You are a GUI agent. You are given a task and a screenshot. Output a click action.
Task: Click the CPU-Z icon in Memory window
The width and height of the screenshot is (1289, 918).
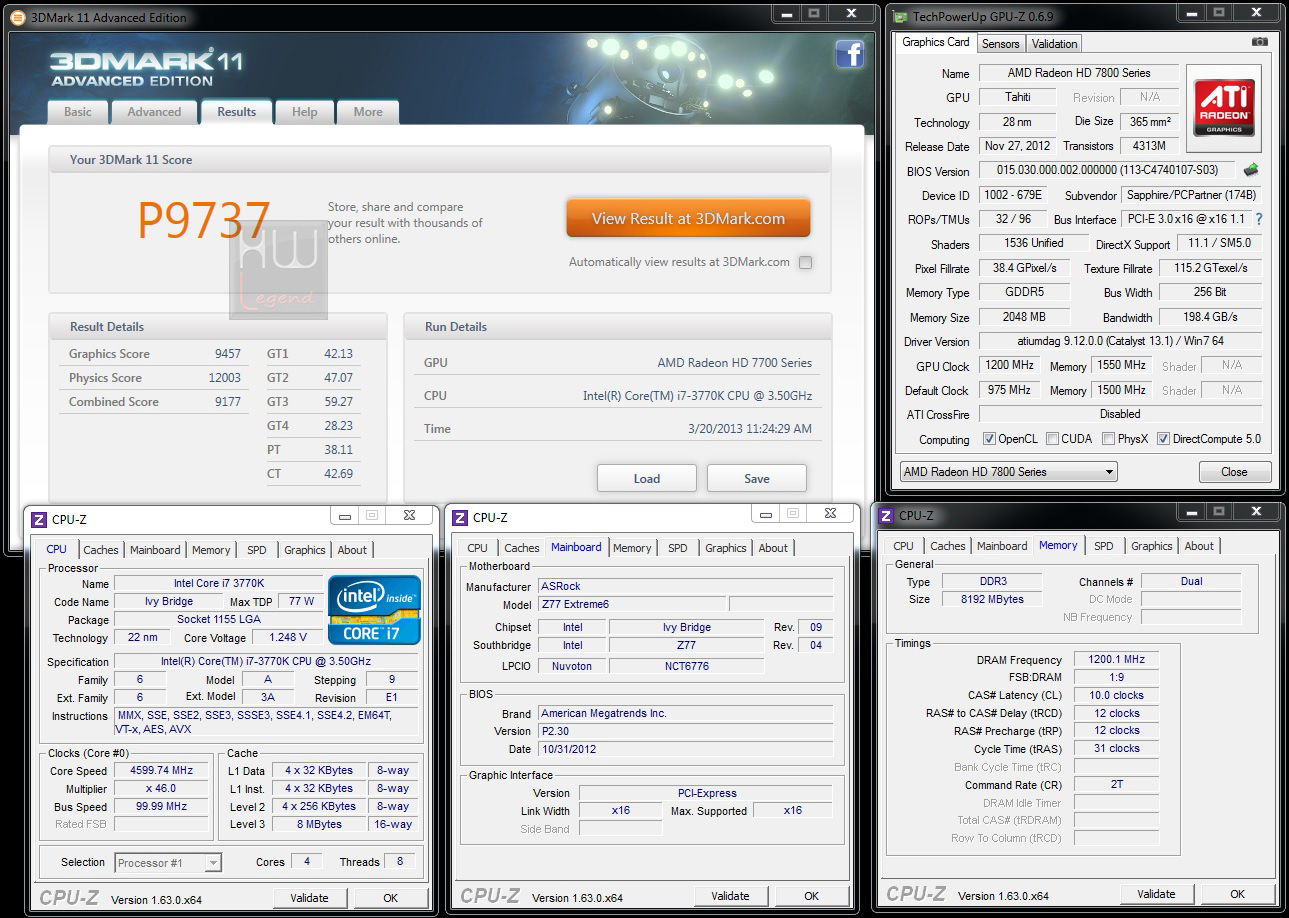click(886, 515)
